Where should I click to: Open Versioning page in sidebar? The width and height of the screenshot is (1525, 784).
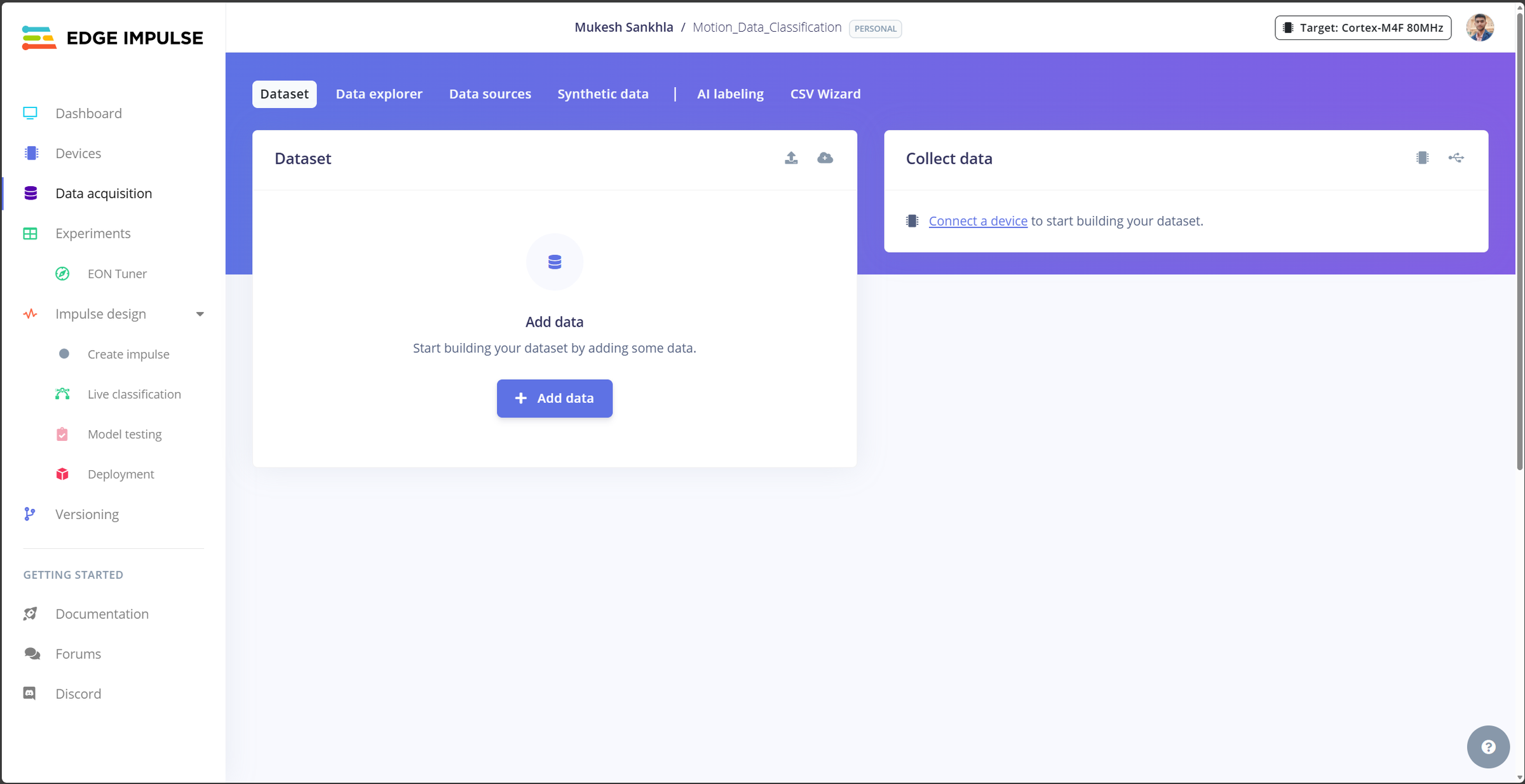point(87,515)
